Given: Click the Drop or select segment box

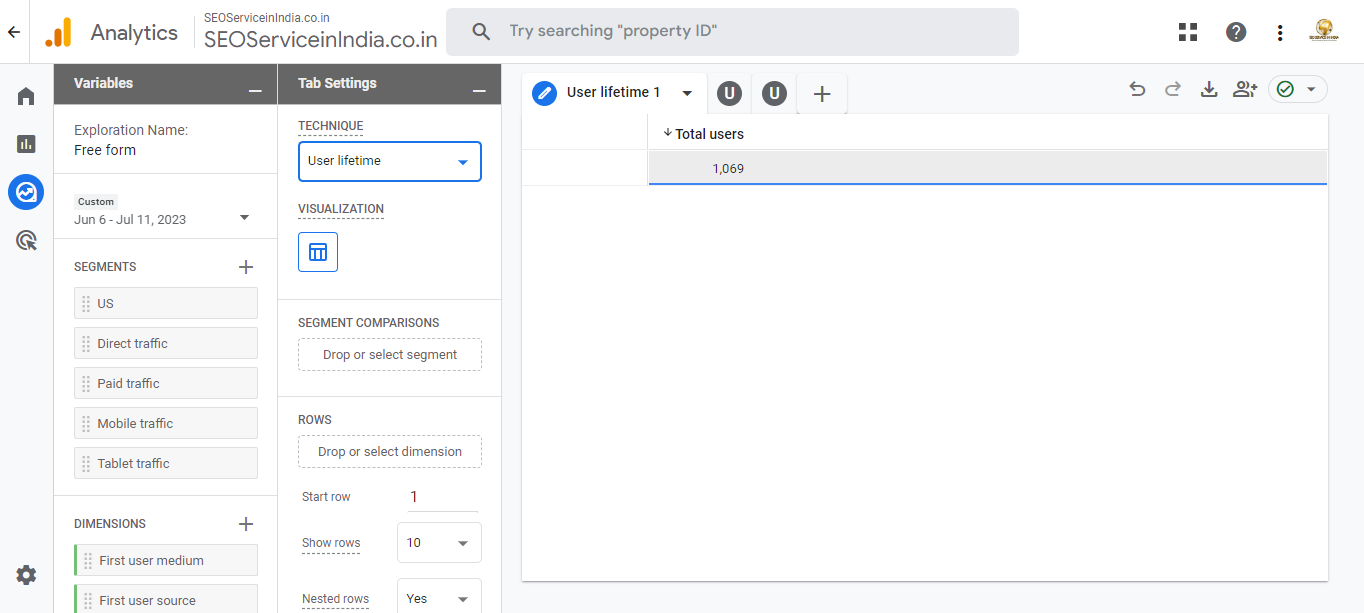Looking at the screenshot, I should (x=389, y=355).
